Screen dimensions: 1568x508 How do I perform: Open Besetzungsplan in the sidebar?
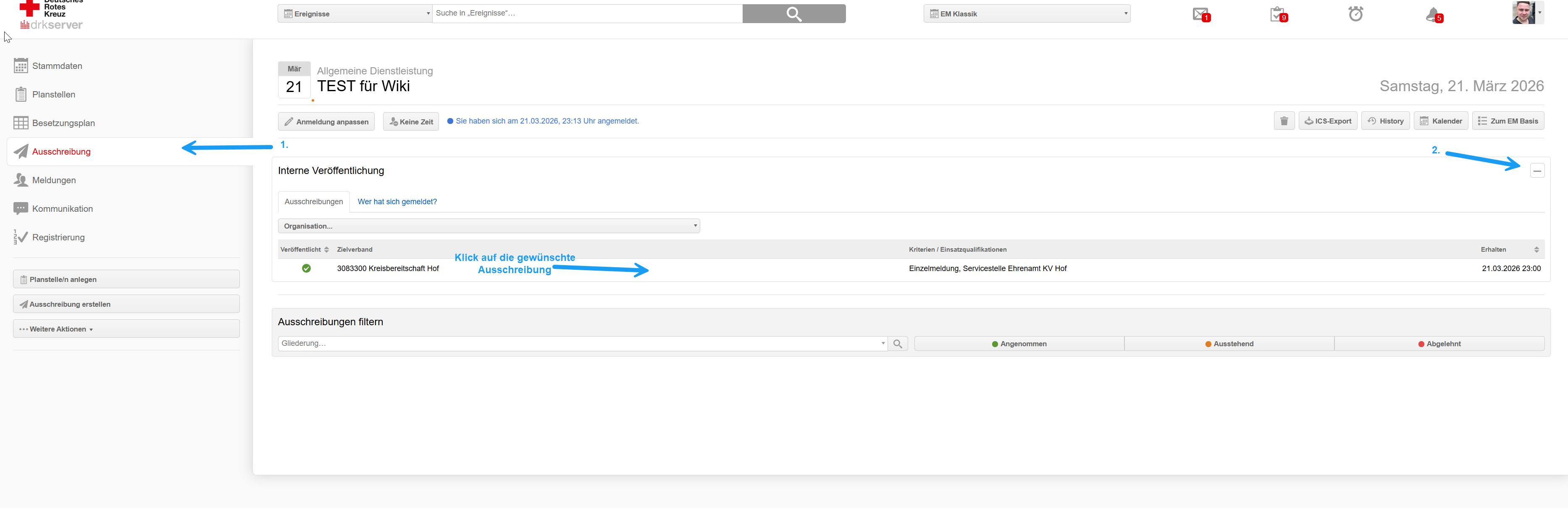tap(63, 123)
